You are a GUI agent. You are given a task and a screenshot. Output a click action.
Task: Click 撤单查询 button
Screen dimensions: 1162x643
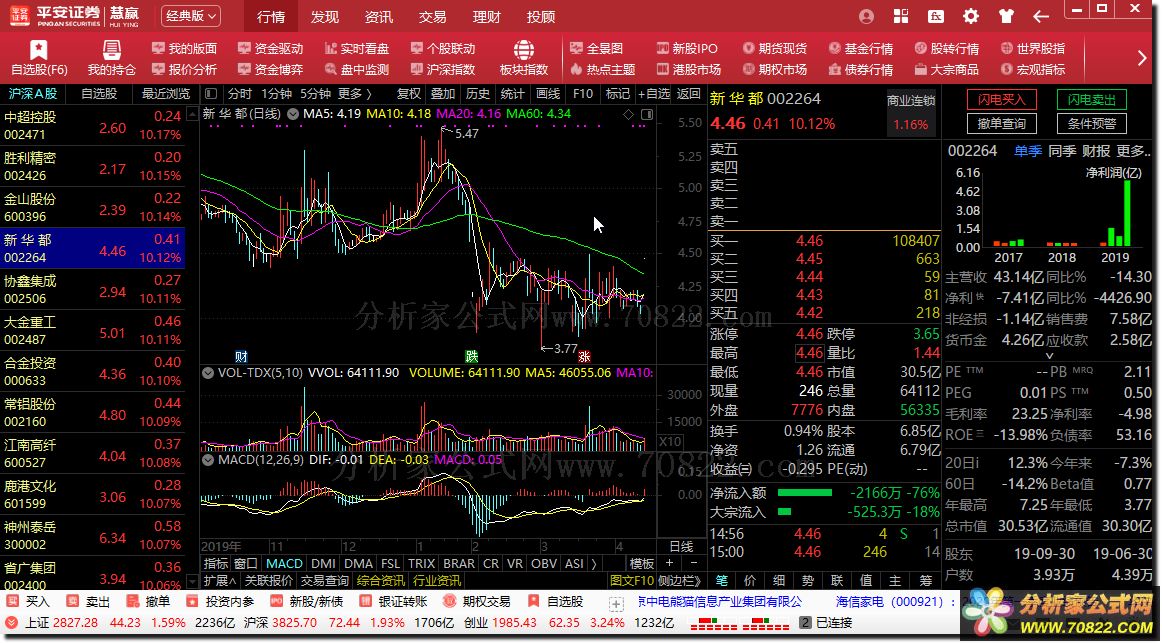tap(1001, 124)
